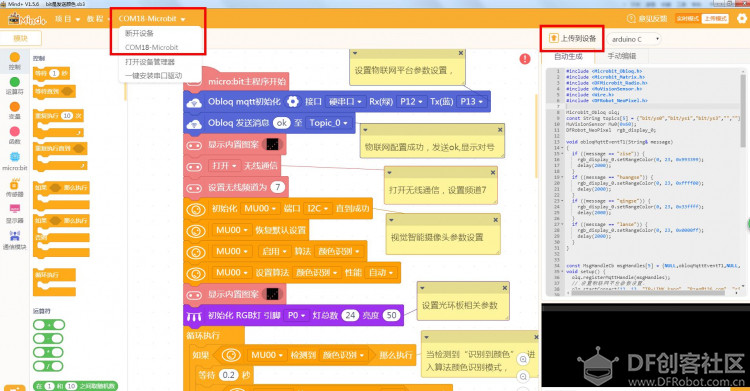750x391 pixels.
Task: Select the 传感器 category icon
Action: tap(15, 184)
